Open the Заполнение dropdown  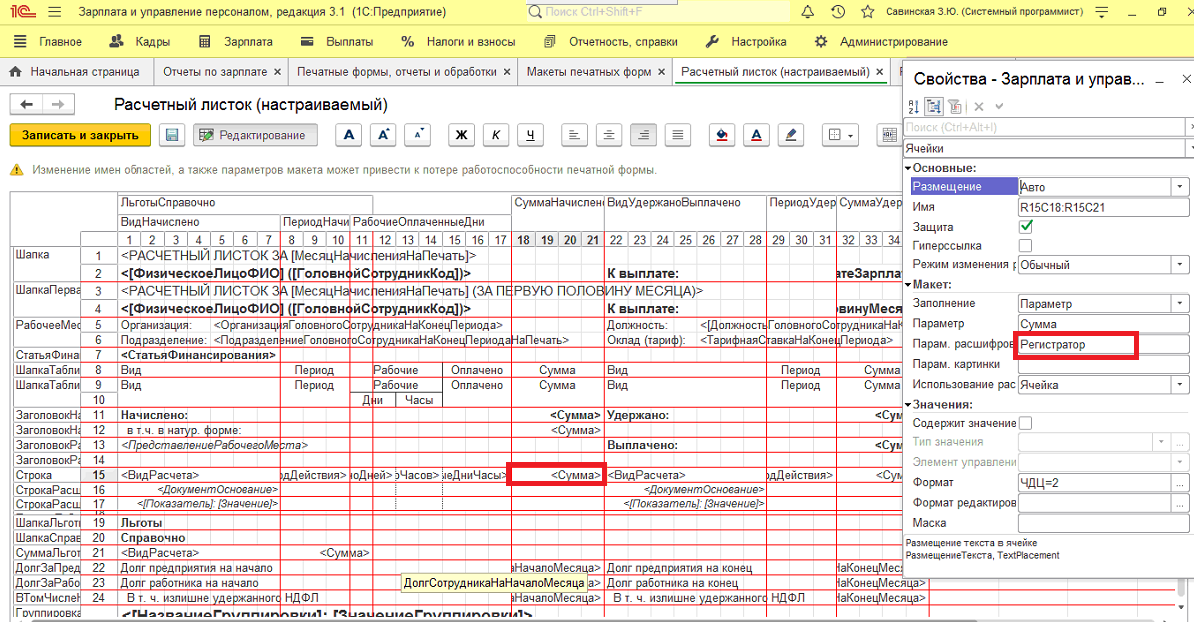point(1180,304)
